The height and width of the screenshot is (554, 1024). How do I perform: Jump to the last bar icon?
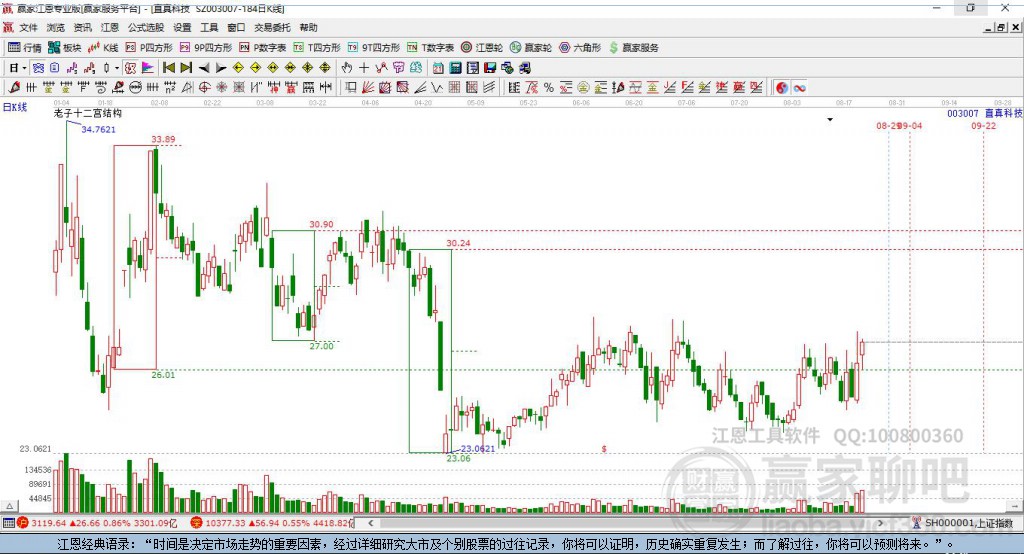186,68
